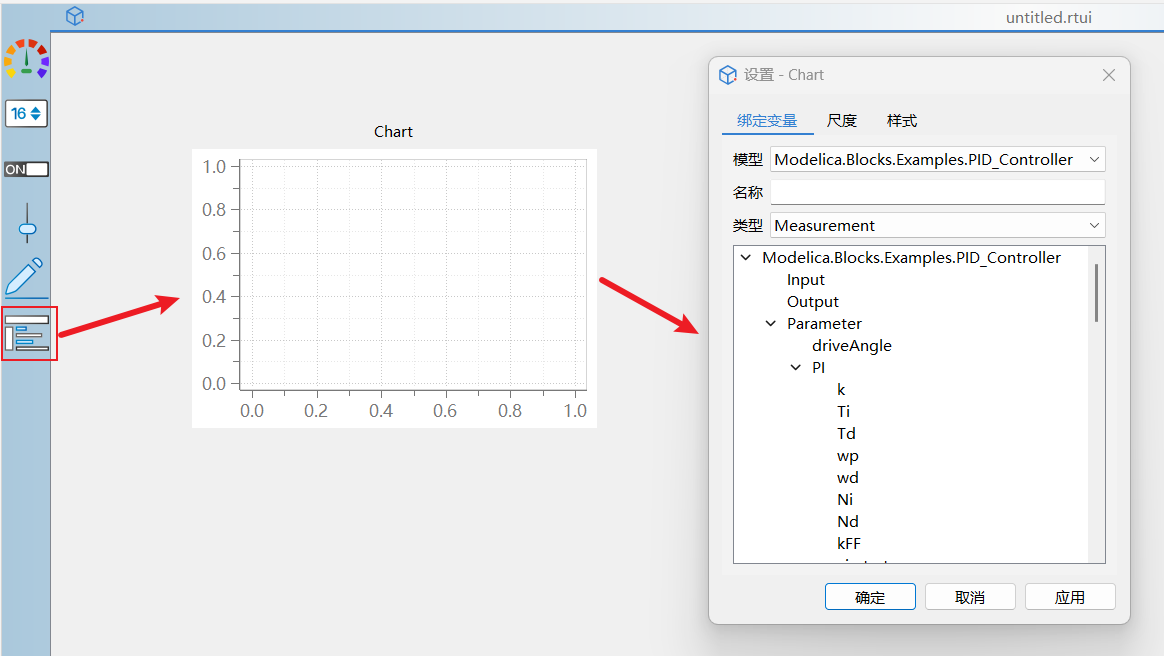Open the 模型 model dropdown
This screenshot has height=656, width=1164.
coord(938,160)
